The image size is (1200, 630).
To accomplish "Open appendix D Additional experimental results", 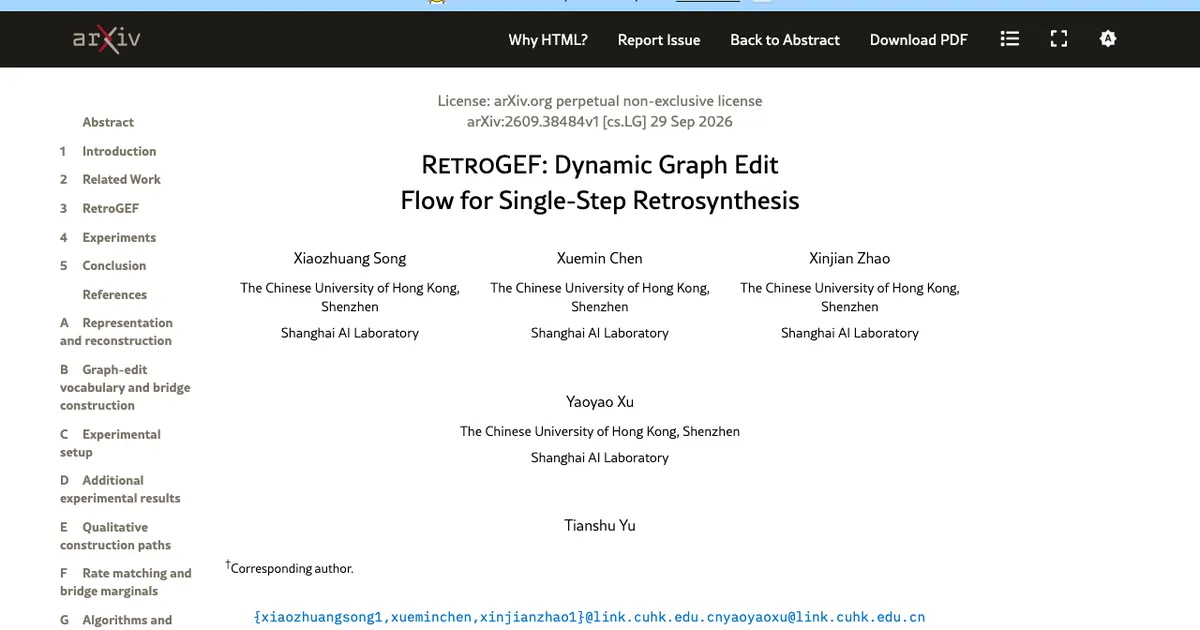I will pyautogui.click(x=120, y=489).
